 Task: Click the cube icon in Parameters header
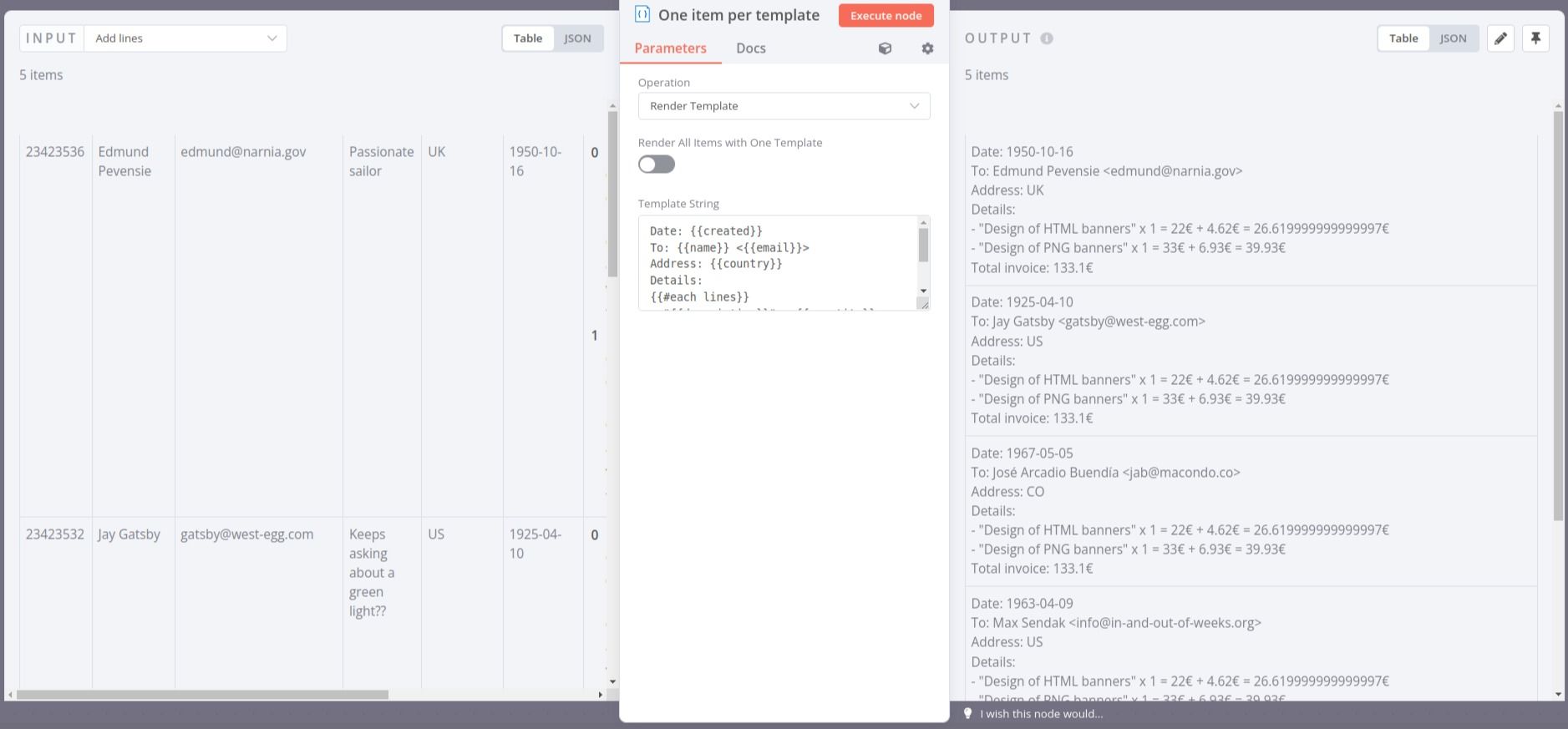coord(885,48)
